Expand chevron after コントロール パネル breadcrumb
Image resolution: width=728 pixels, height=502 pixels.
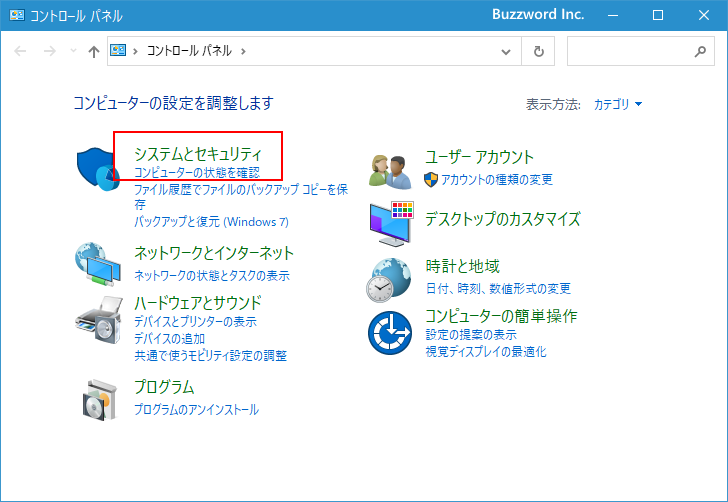click(243, 51)
